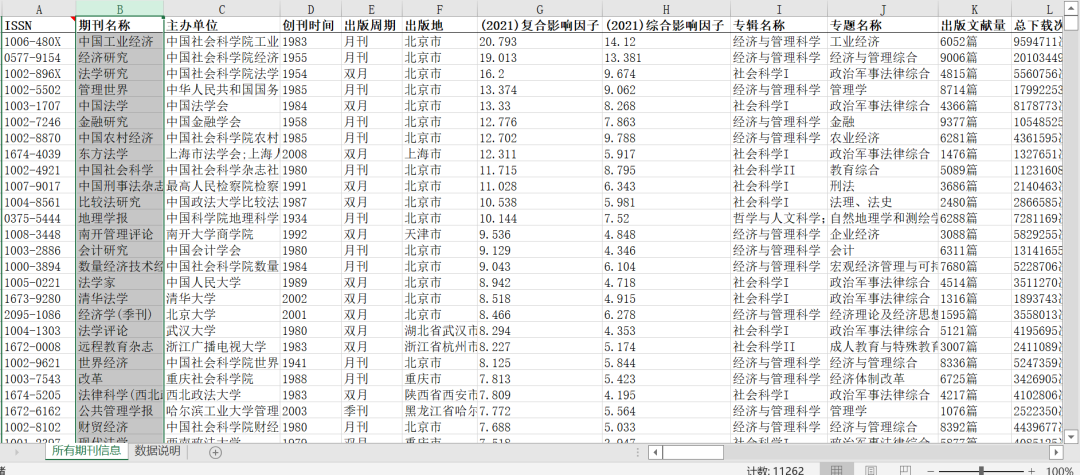Select the 社会科学II cell in 中国社会科学 row
The image size is (1080, 475).
[778, 170]
